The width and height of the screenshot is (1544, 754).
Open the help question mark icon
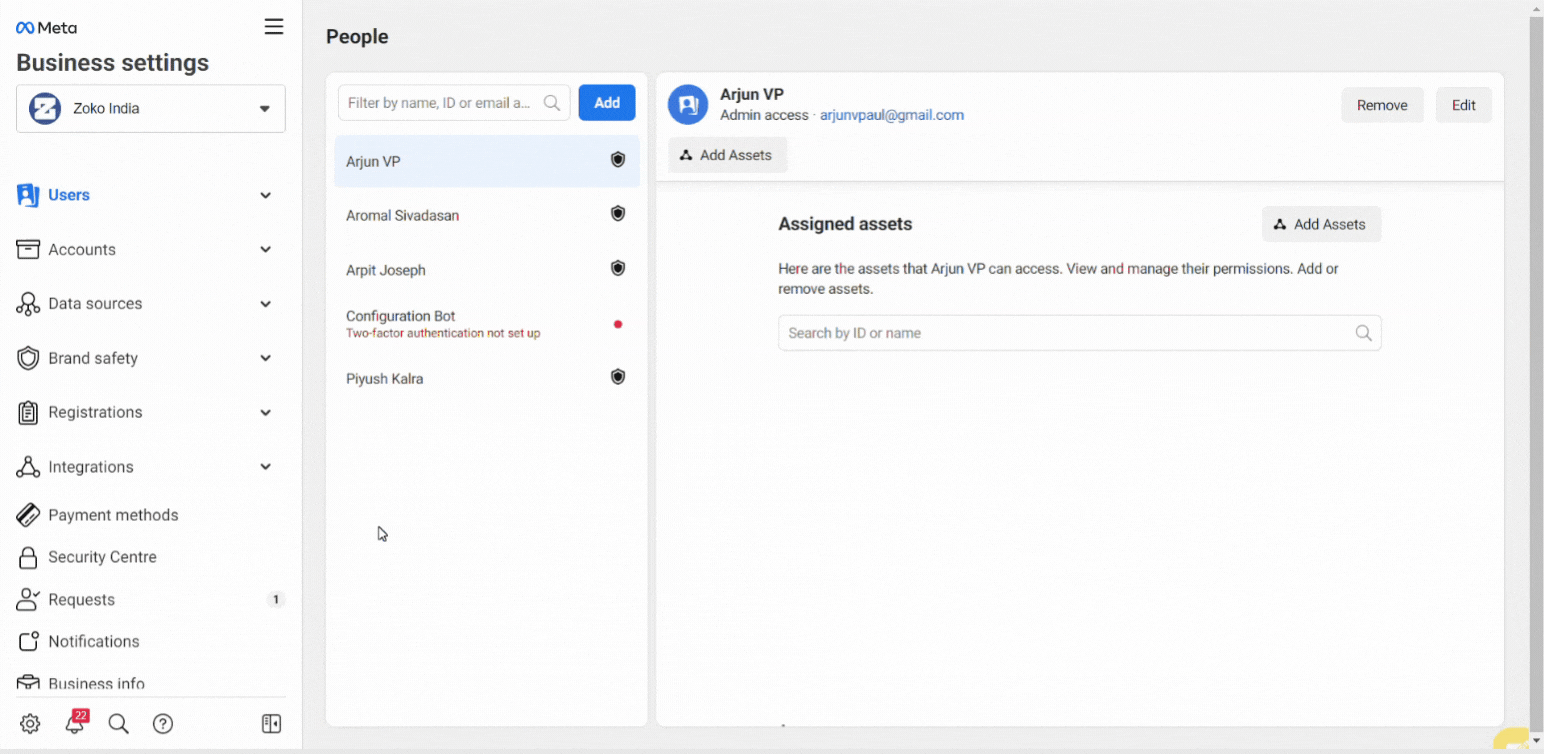click(x=163, y=724)
